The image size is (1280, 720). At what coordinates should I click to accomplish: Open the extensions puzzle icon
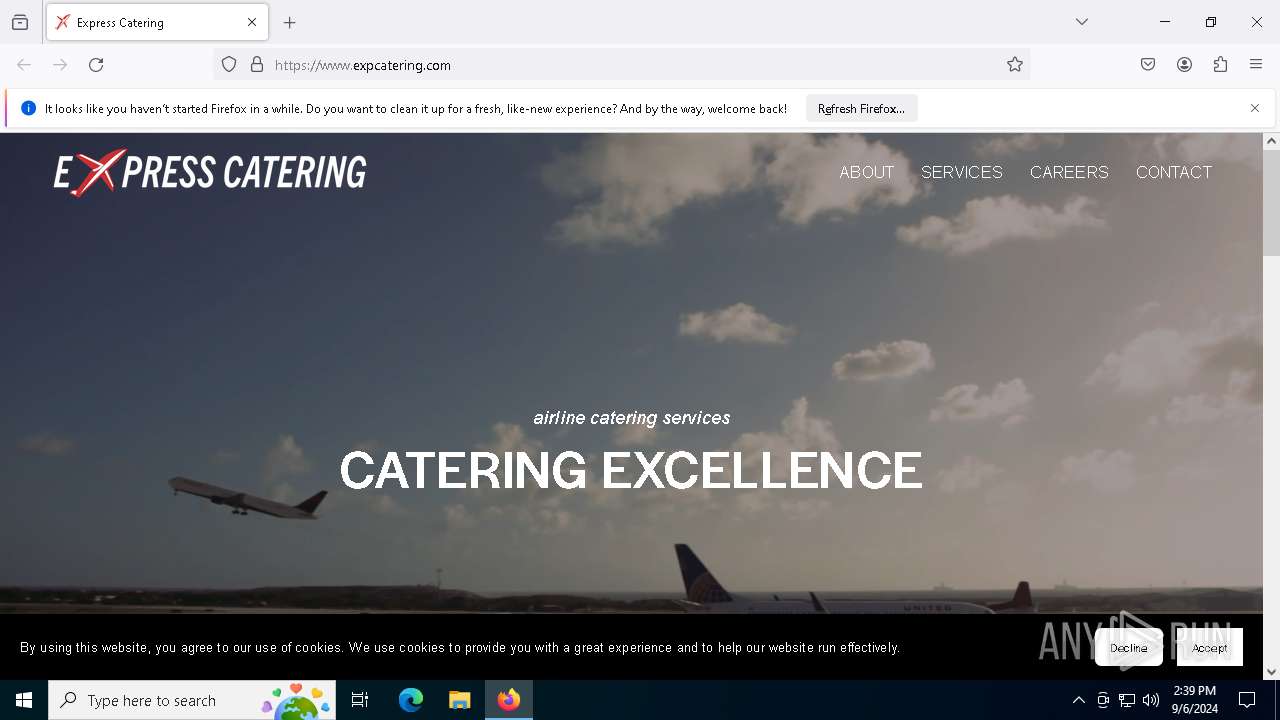point(1220,65)
